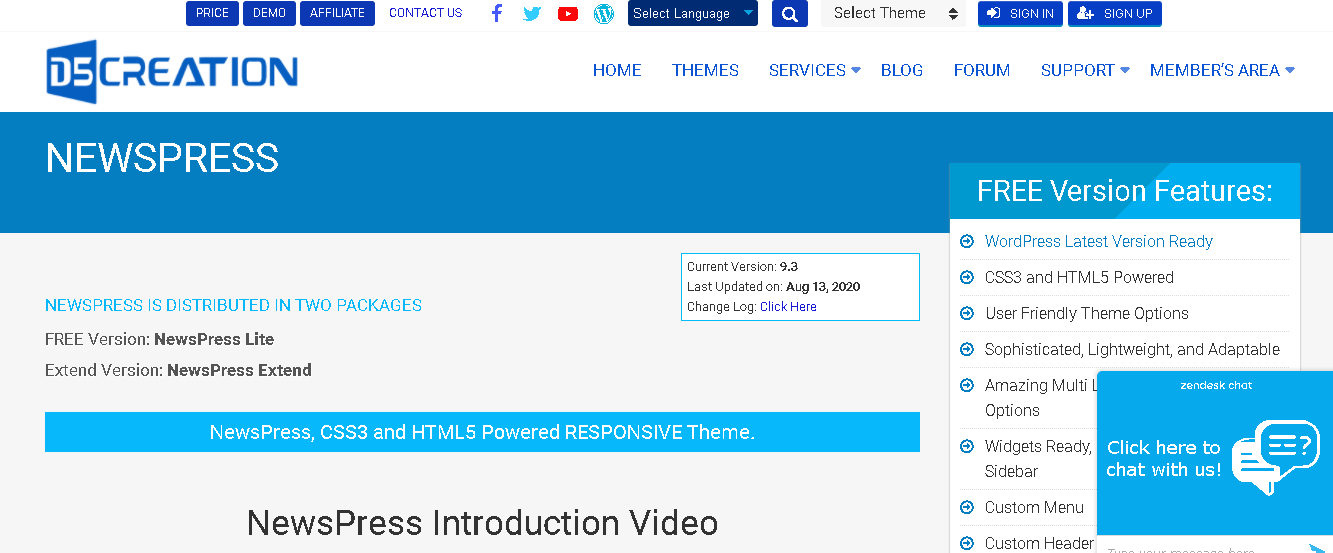Viewport: 1333px width, 553px height.
Task: Click the SIGN IN button
Action: pyautogui.click(x=1020, y=14)
